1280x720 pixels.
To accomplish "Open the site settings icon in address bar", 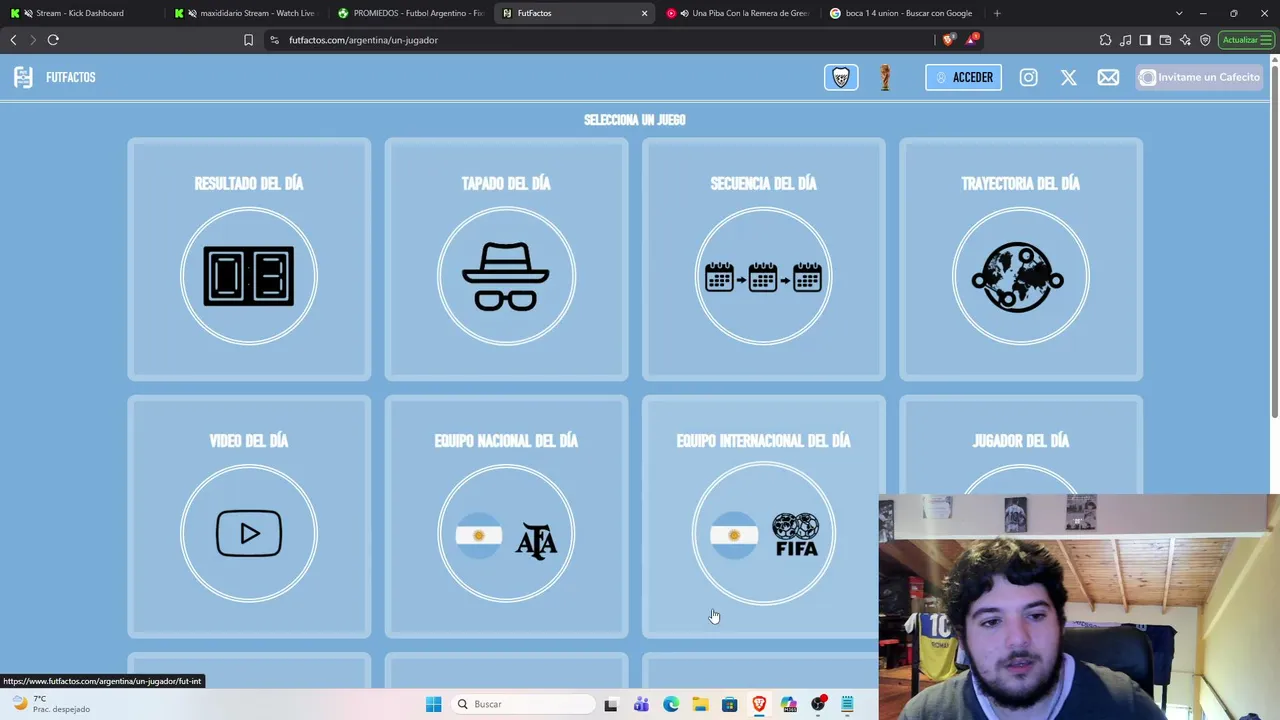I will 274,40.
